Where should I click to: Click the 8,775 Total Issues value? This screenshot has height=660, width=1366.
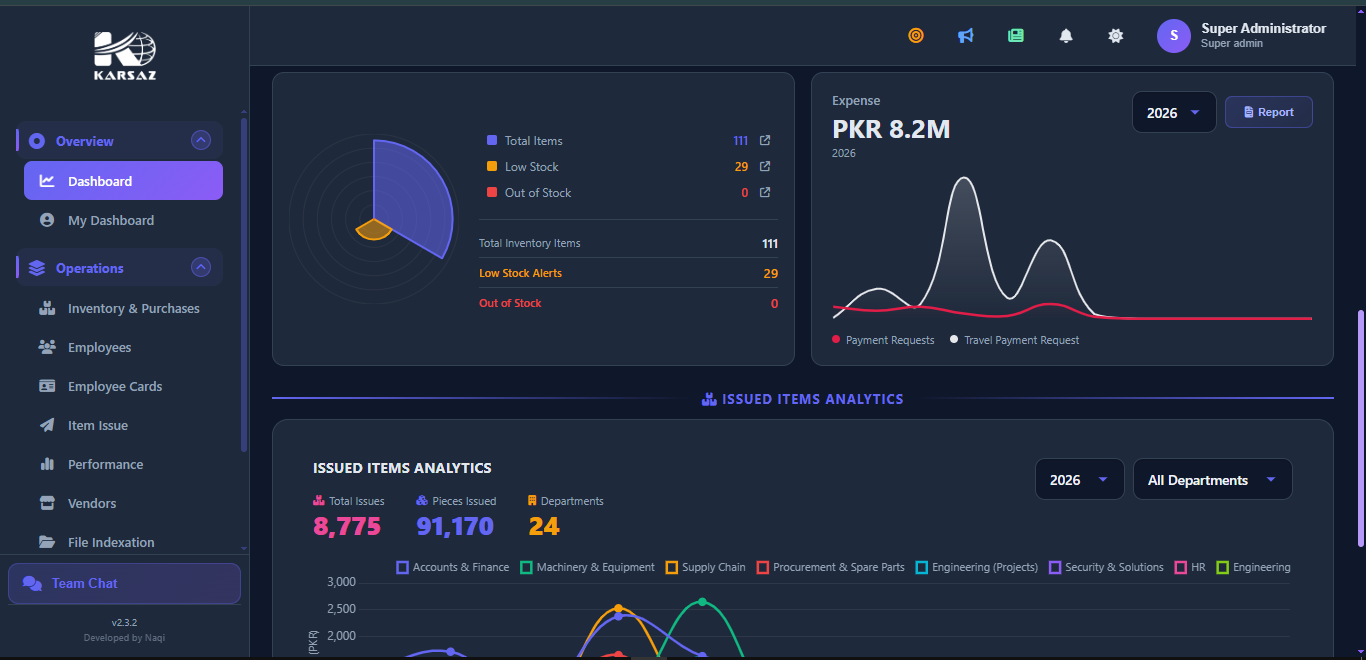(x=347, y=527)
